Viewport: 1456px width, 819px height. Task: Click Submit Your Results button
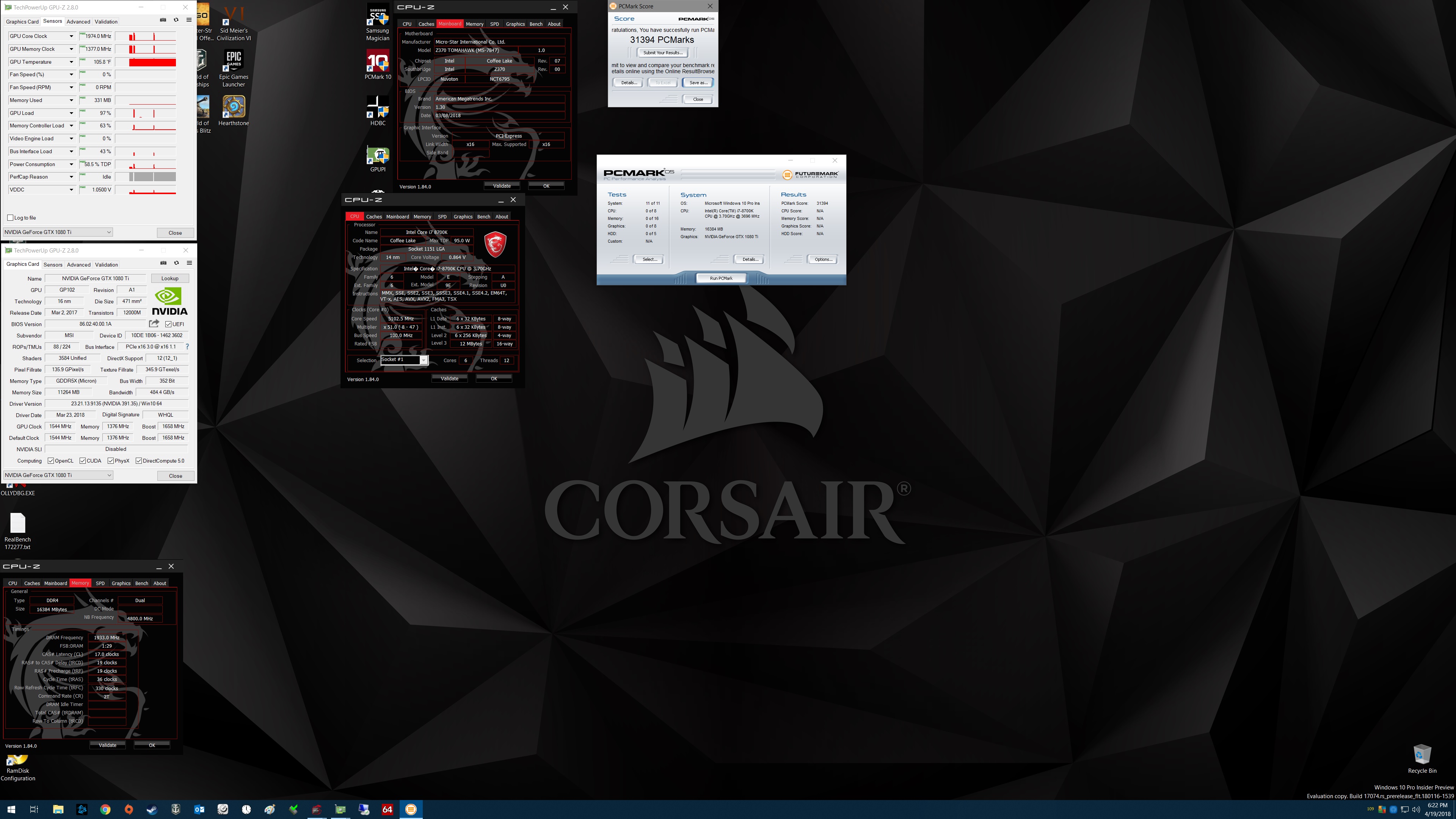click(662, 53)
